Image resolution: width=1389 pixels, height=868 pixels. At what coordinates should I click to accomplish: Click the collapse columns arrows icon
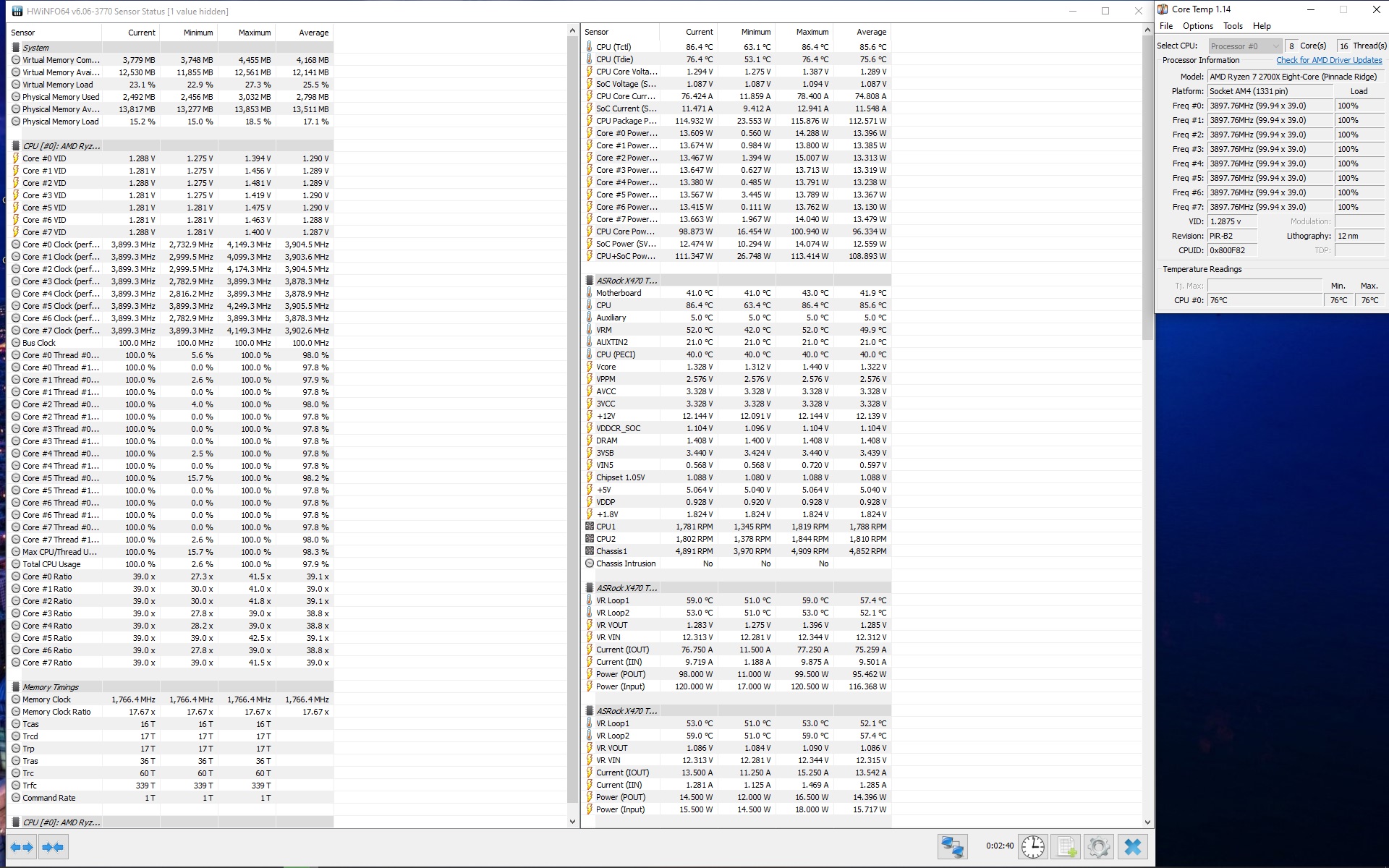[x=53, y=847]
